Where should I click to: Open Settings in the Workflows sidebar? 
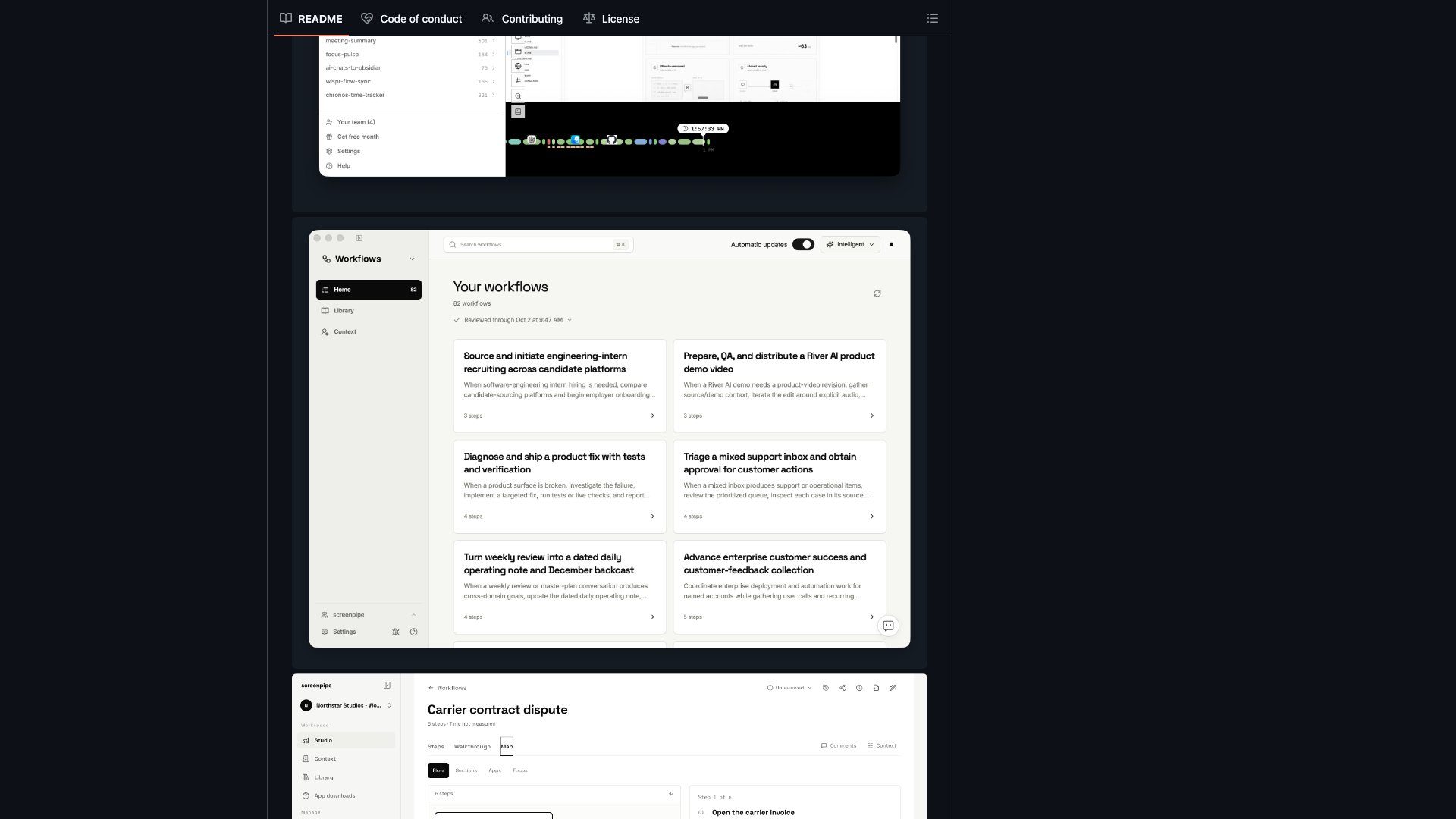click(x=339, y=632)
